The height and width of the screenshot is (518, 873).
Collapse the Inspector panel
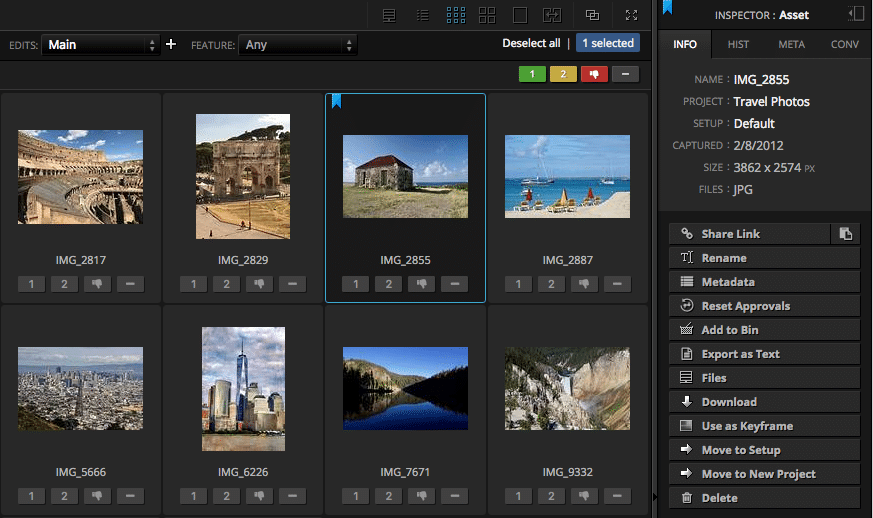tap(855, 14)
